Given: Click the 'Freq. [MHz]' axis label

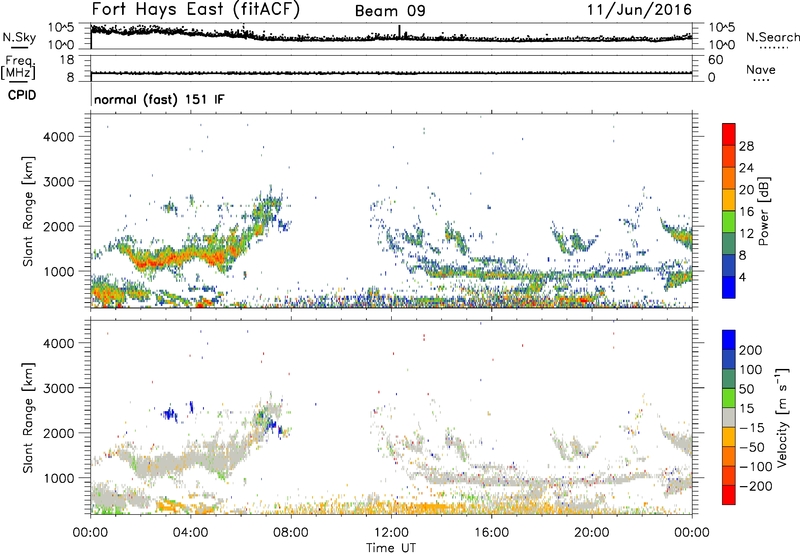Looking at the screenshot, I should [18, 67].
